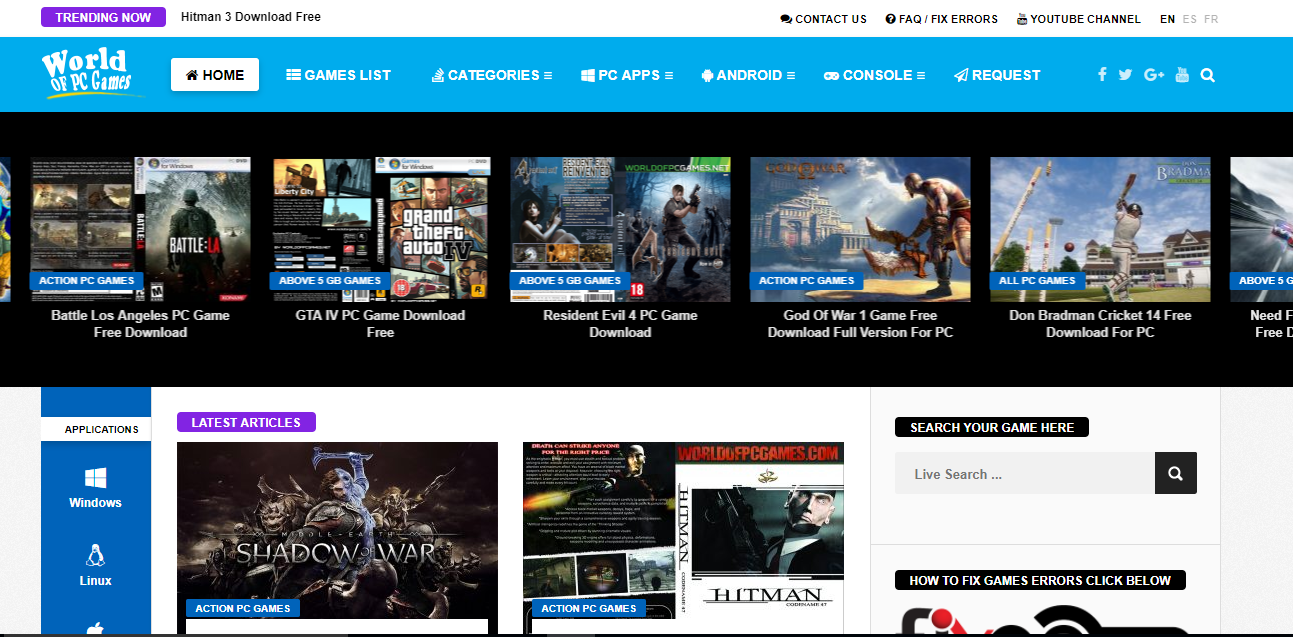Viewport: 1293px width, 637px height.
Task: Open Resident Evil 4 cover thumbnail
Action: tap(620, 229)
